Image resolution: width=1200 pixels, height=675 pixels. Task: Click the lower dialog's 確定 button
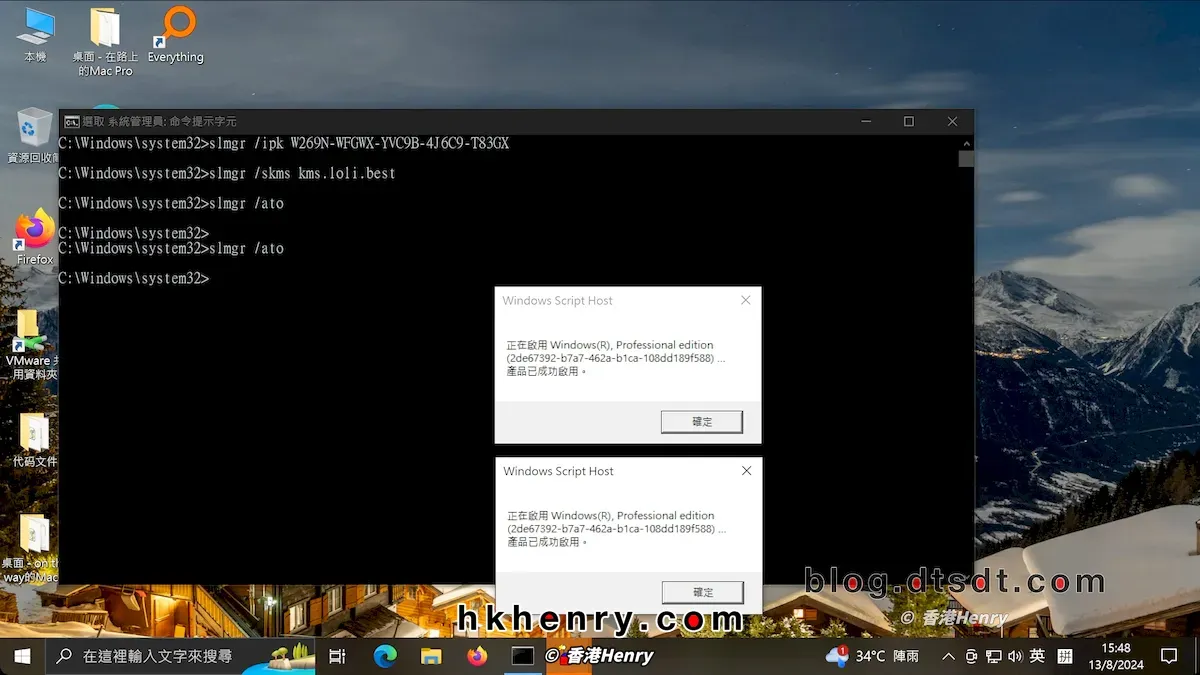(702, 591)
